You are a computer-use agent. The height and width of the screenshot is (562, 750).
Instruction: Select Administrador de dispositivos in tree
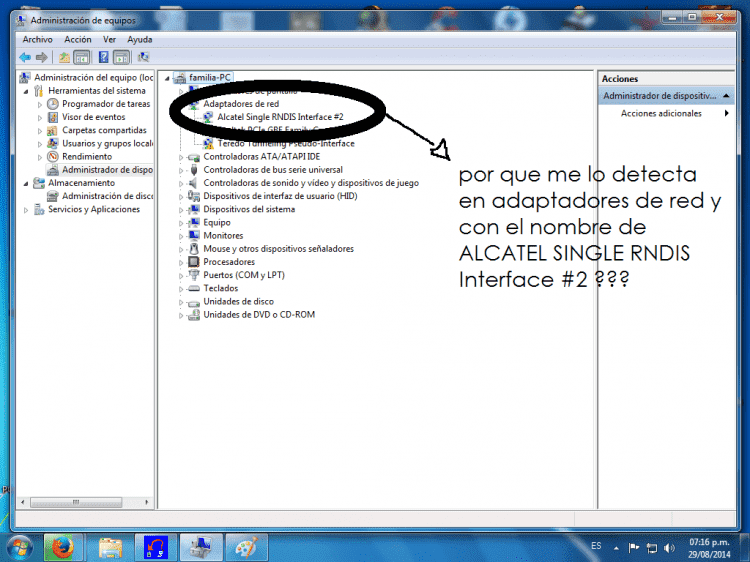(107, 169)
